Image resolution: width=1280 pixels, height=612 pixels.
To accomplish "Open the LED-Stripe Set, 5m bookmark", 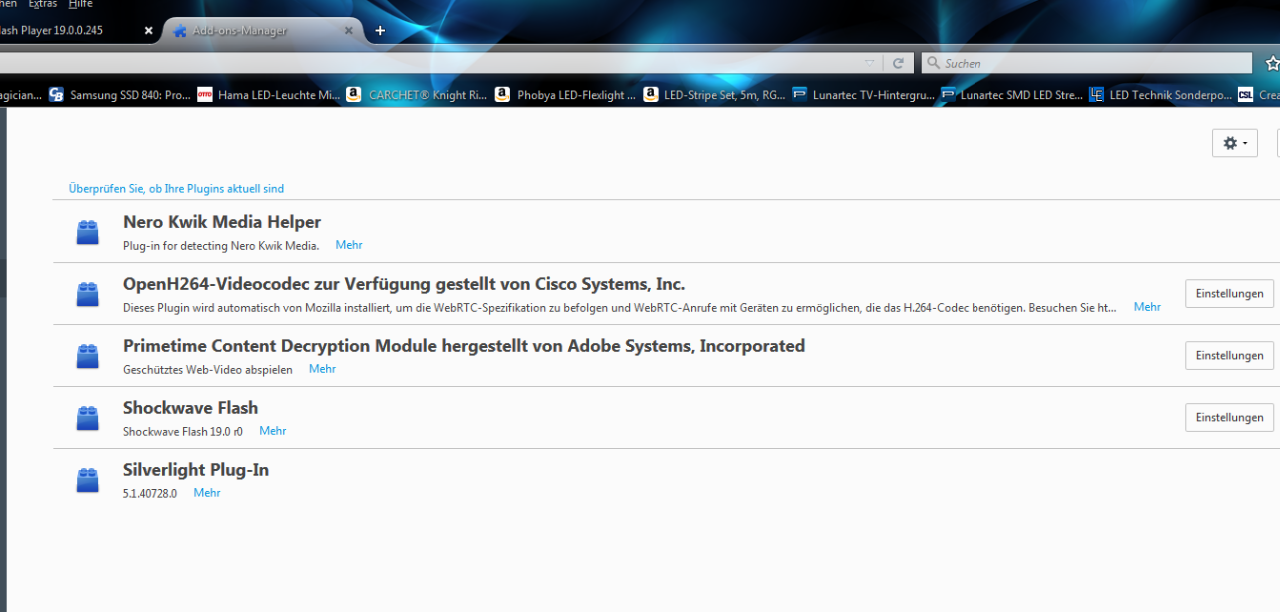I will [x=714, y=95].
